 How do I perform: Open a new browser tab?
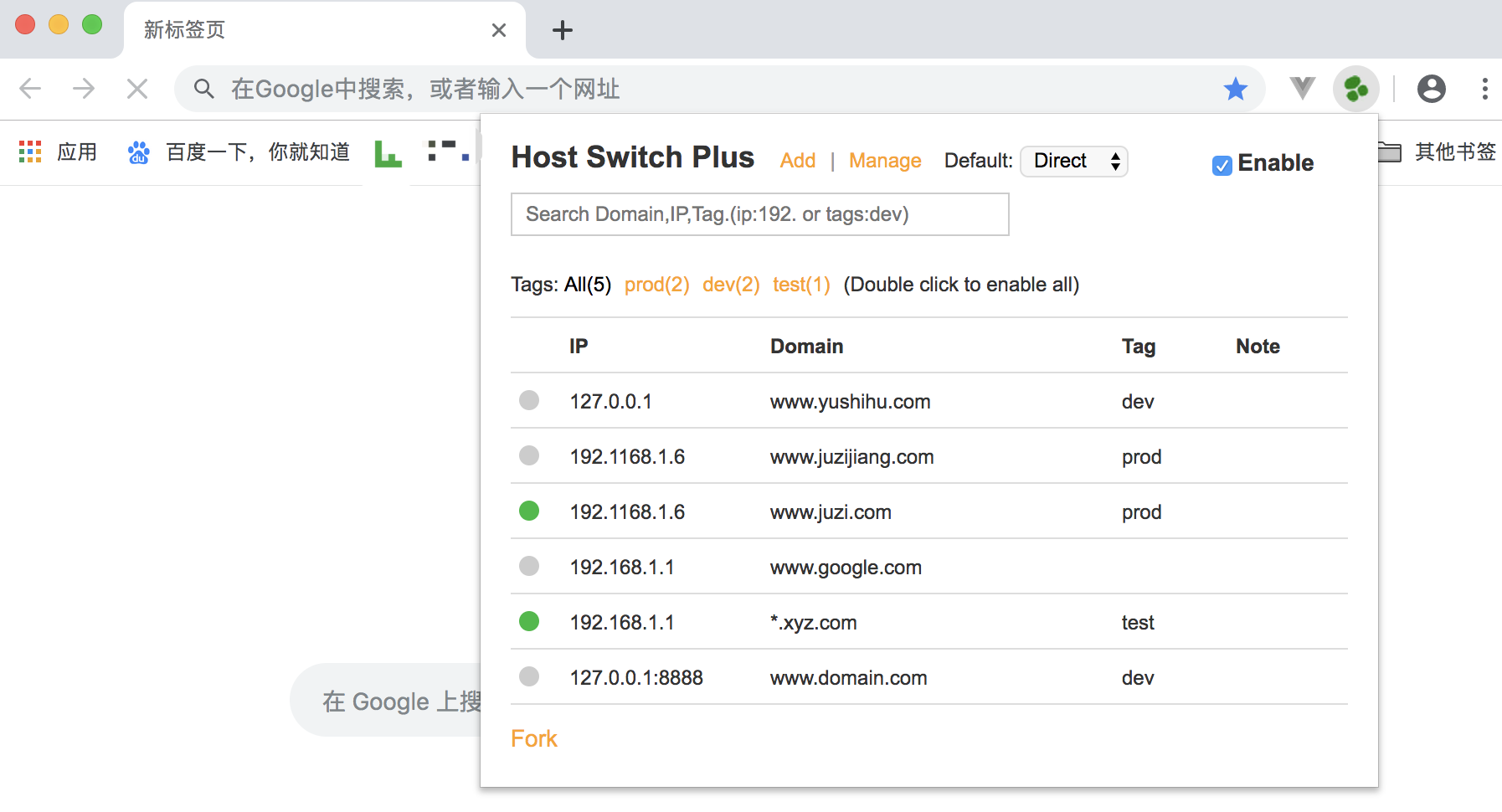(x=563, y=30)
